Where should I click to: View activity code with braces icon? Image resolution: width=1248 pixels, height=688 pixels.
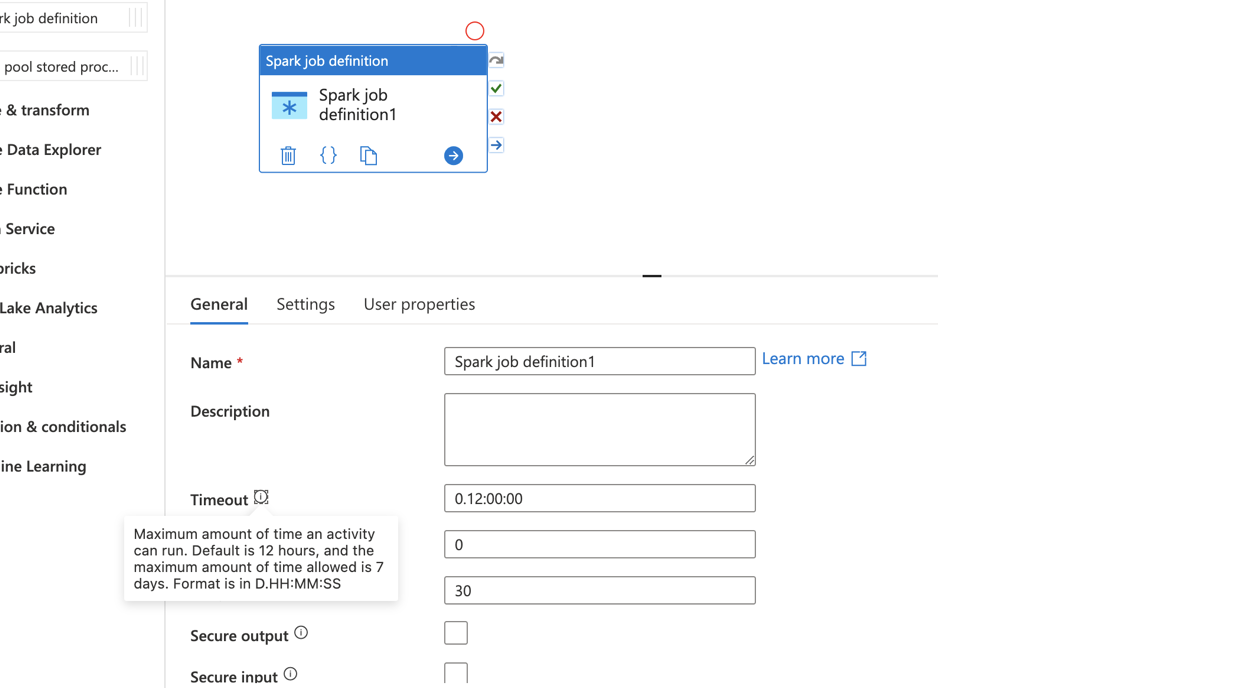click(x=328, y=155)
